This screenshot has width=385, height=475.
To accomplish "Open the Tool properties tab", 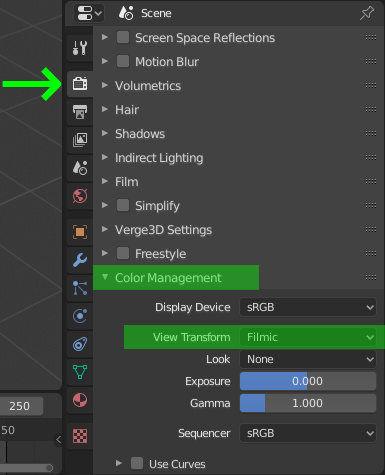I will (x=80, y=48).
